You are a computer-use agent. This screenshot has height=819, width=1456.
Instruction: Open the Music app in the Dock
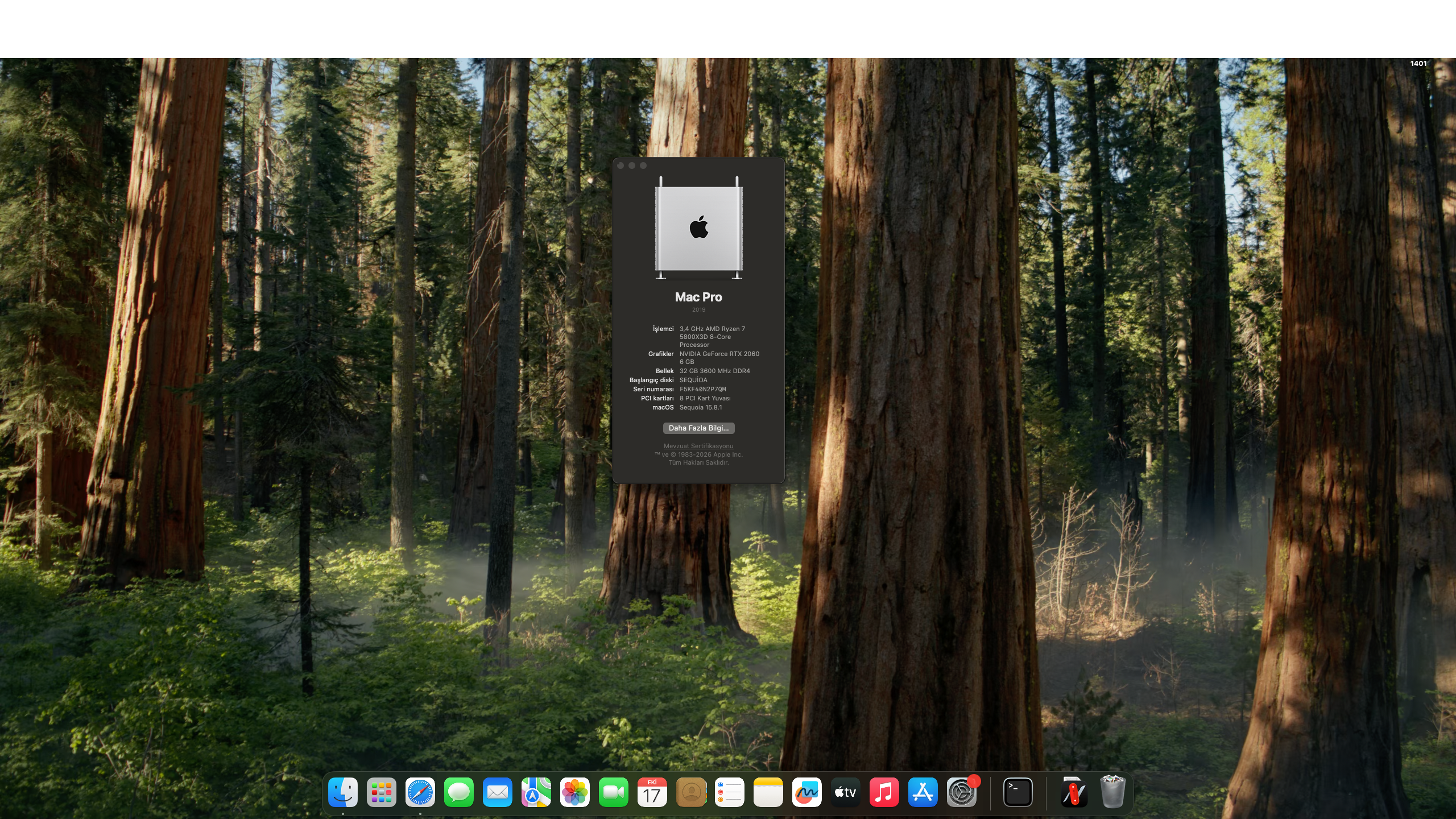click(884, 792)
